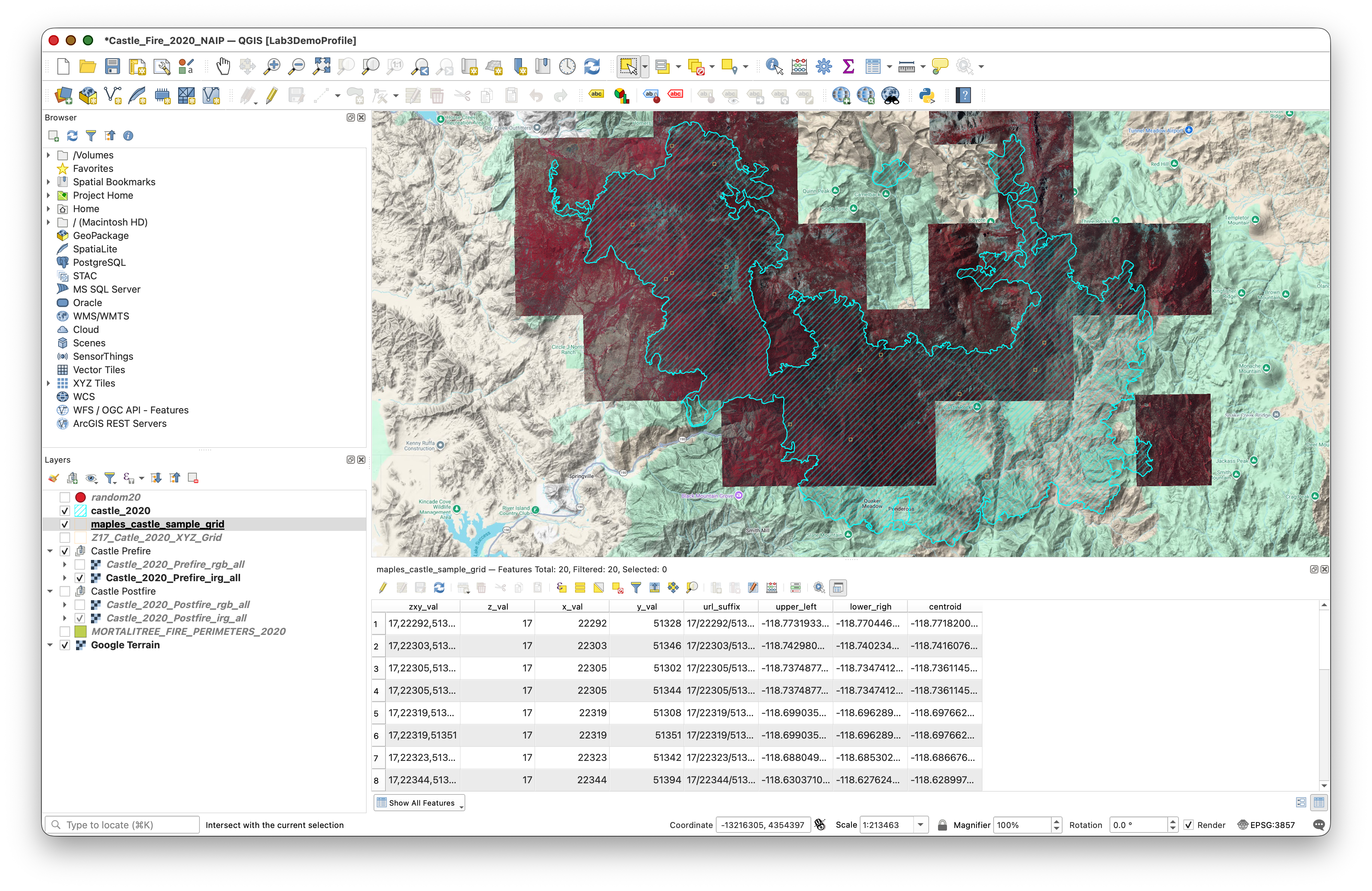
Task: Select the Pan Map hand tool
Action: tap(223, 67)
